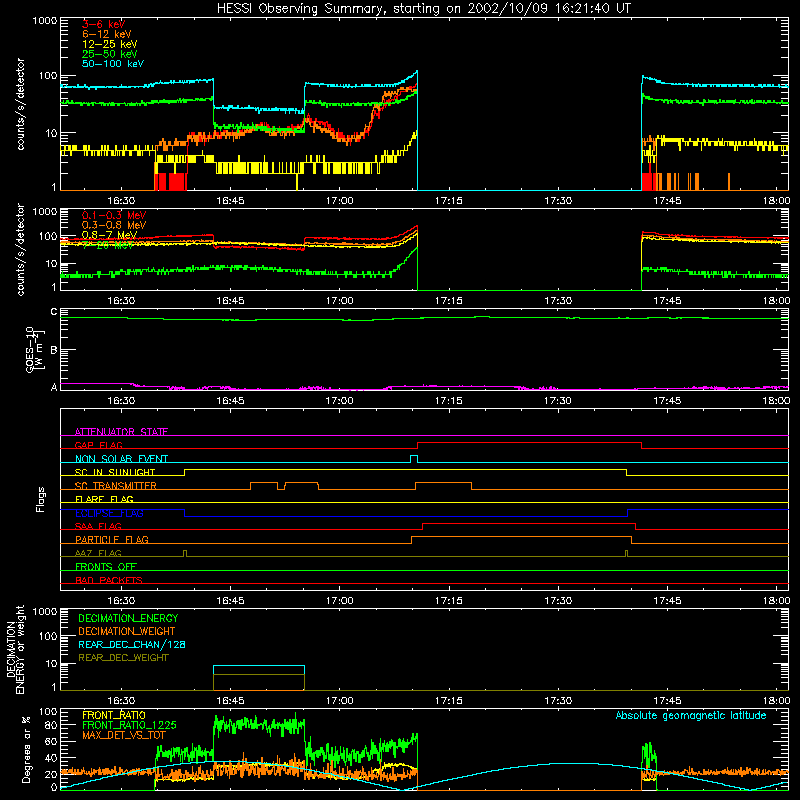Click the Absolute geomagnetic latitude label
The height and width of the screenshot is (800, 800).
coord(691,715)
